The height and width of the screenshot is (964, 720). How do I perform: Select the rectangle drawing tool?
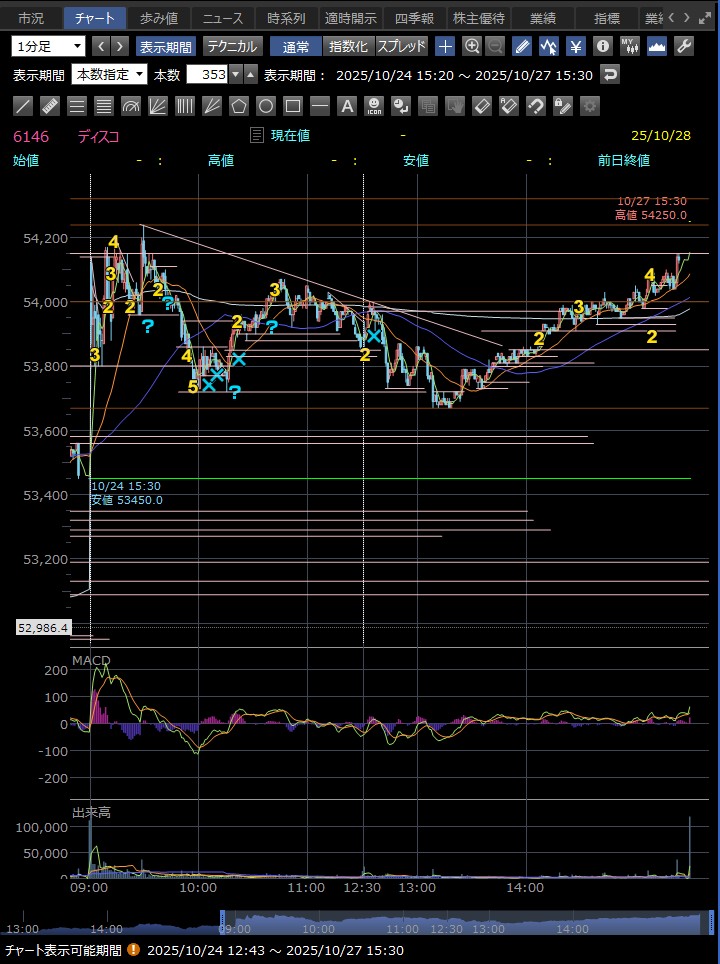click(293, 106)
